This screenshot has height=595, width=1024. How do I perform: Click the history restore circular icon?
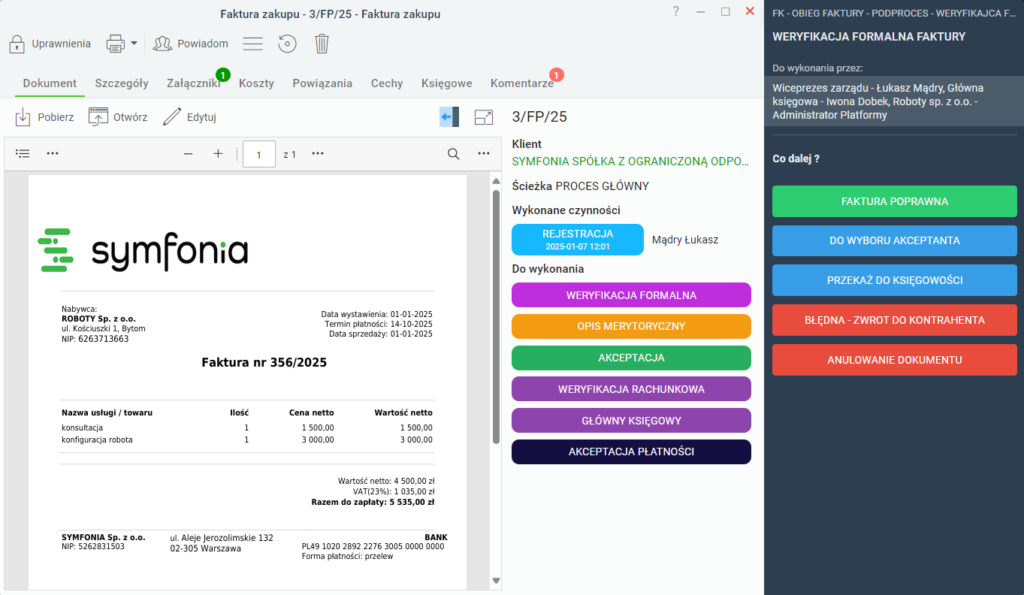[287, 44]
